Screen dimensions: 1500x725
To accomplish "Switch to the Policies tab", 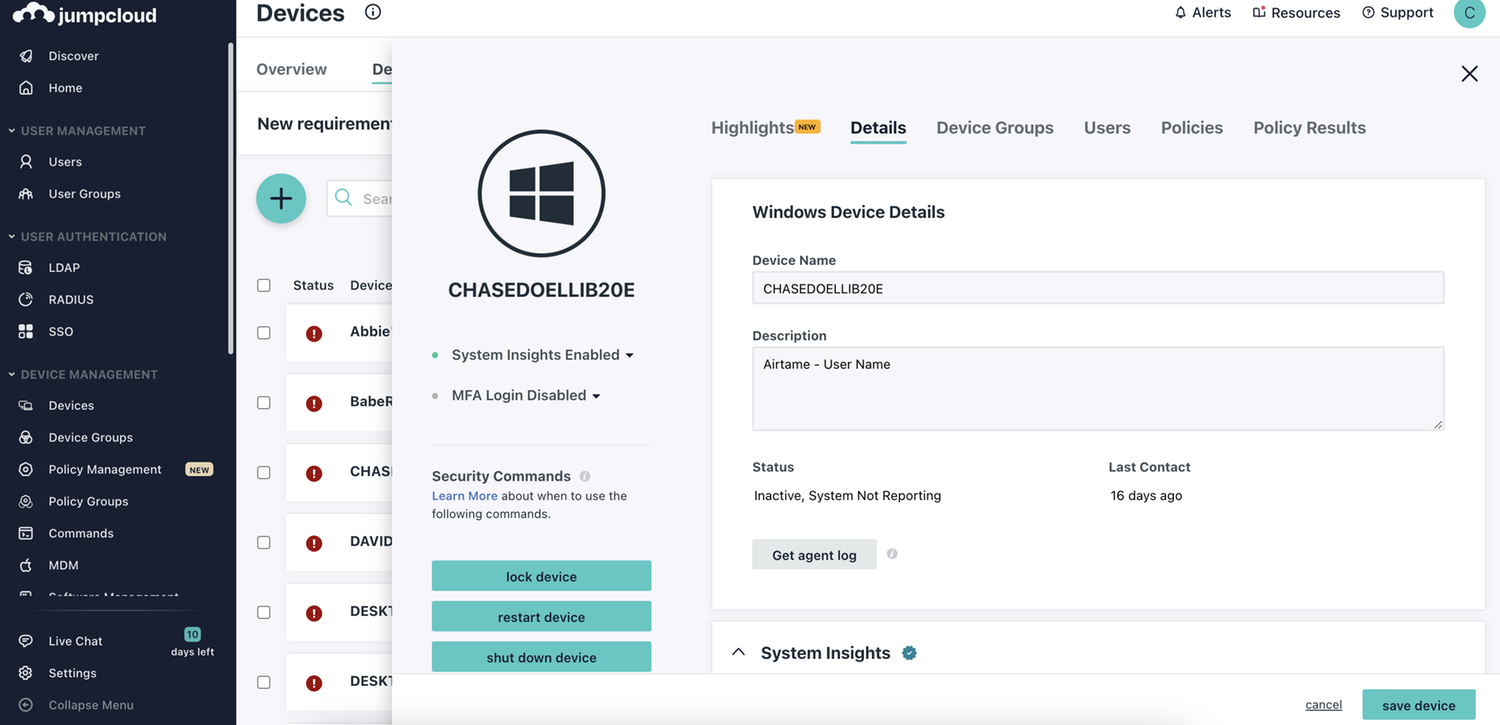I will pyautogui.click(x=1192, y=128).
